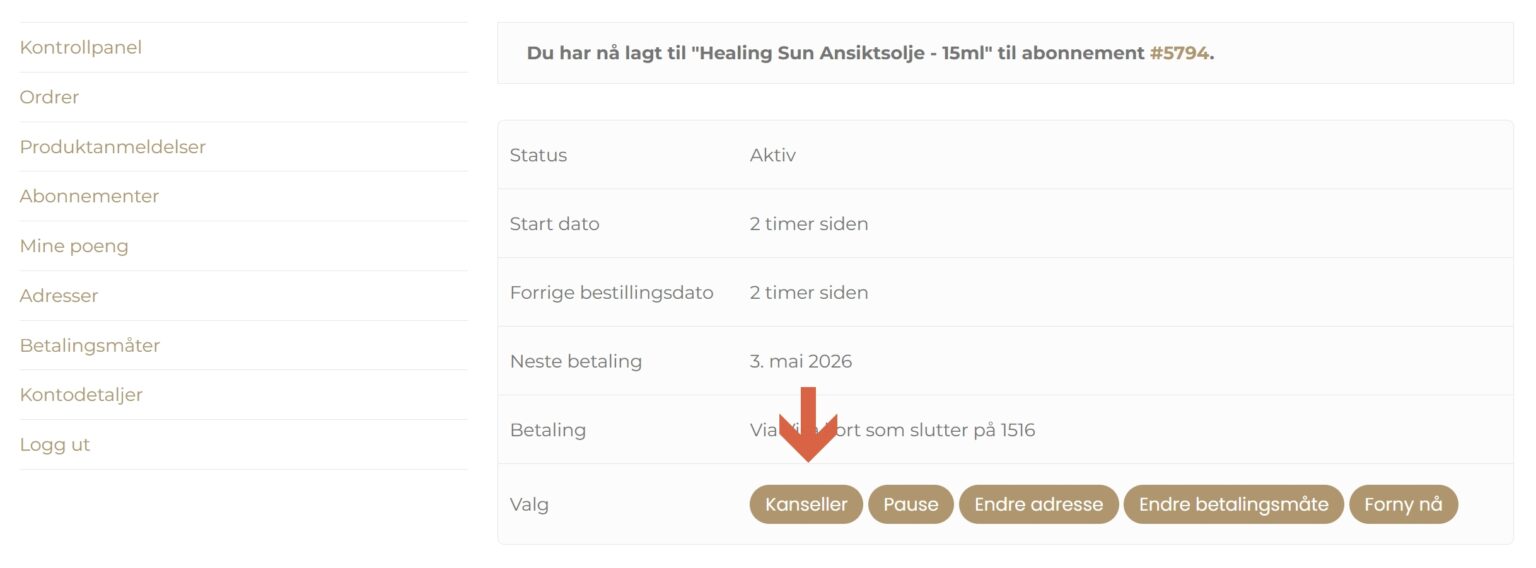Viewport: 1536px width, 568px height.
Task: Open subscription link #5794
Action: [x=1179, y=53]
